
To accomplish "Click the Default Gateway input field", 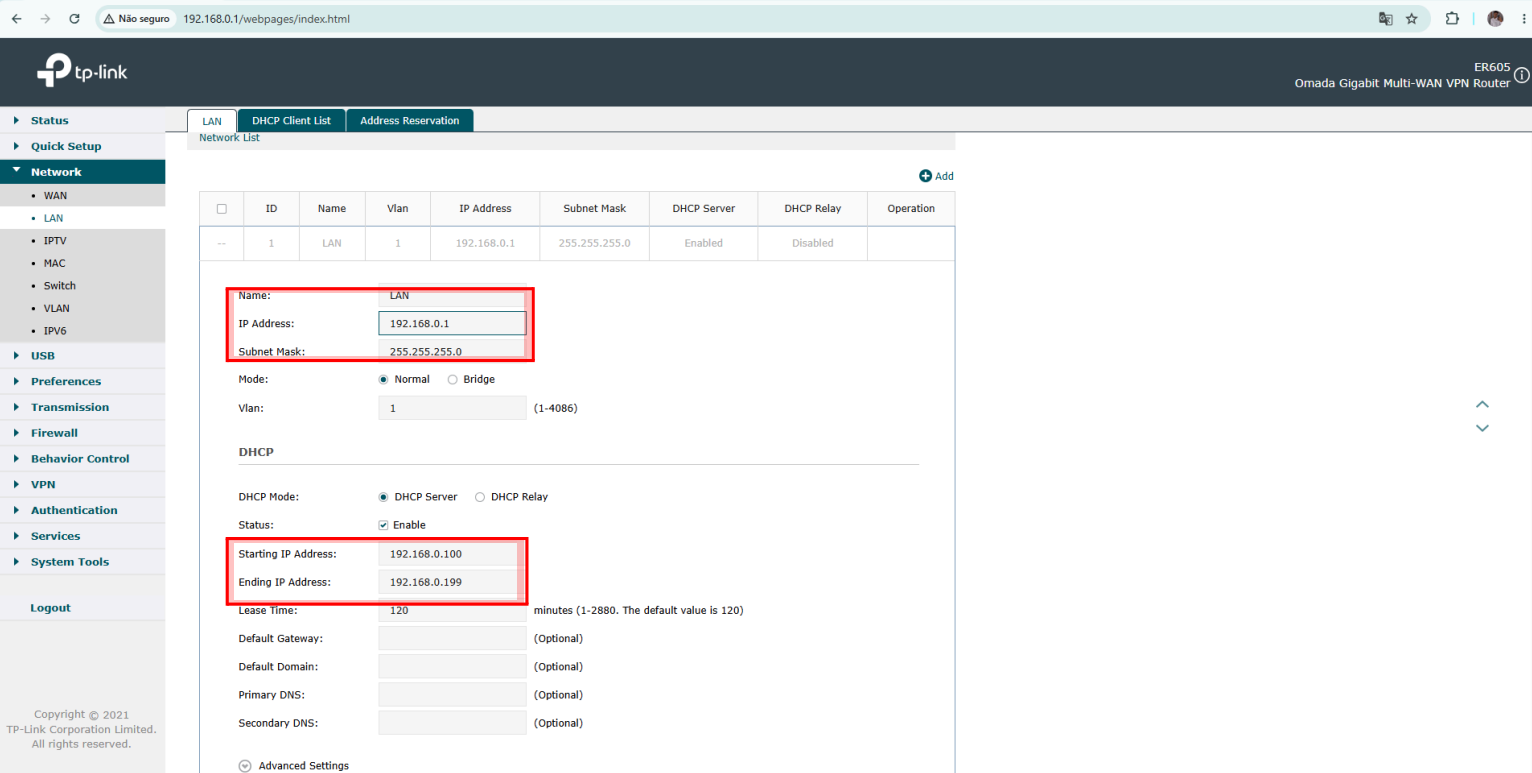I will click(x=452, y=638).
